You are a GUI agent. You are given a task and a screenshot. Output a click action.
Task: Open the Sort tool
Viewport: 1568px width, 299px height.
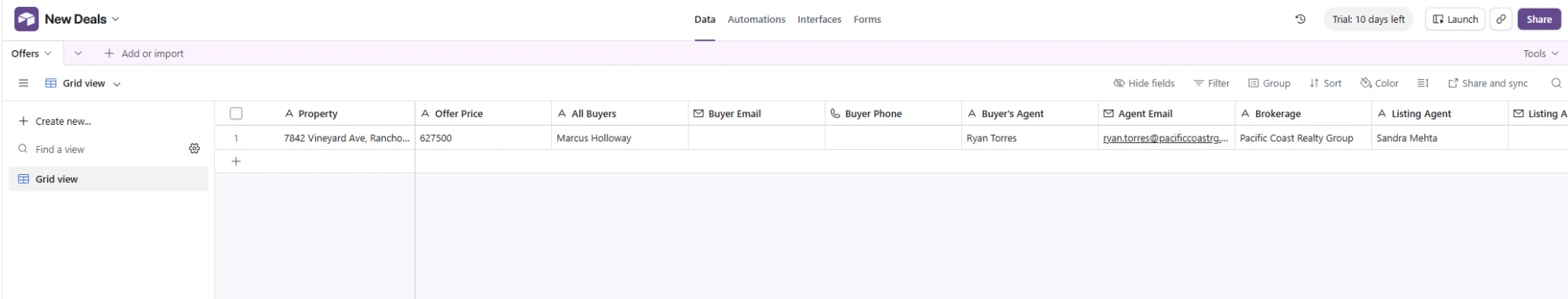point(1326,83)
